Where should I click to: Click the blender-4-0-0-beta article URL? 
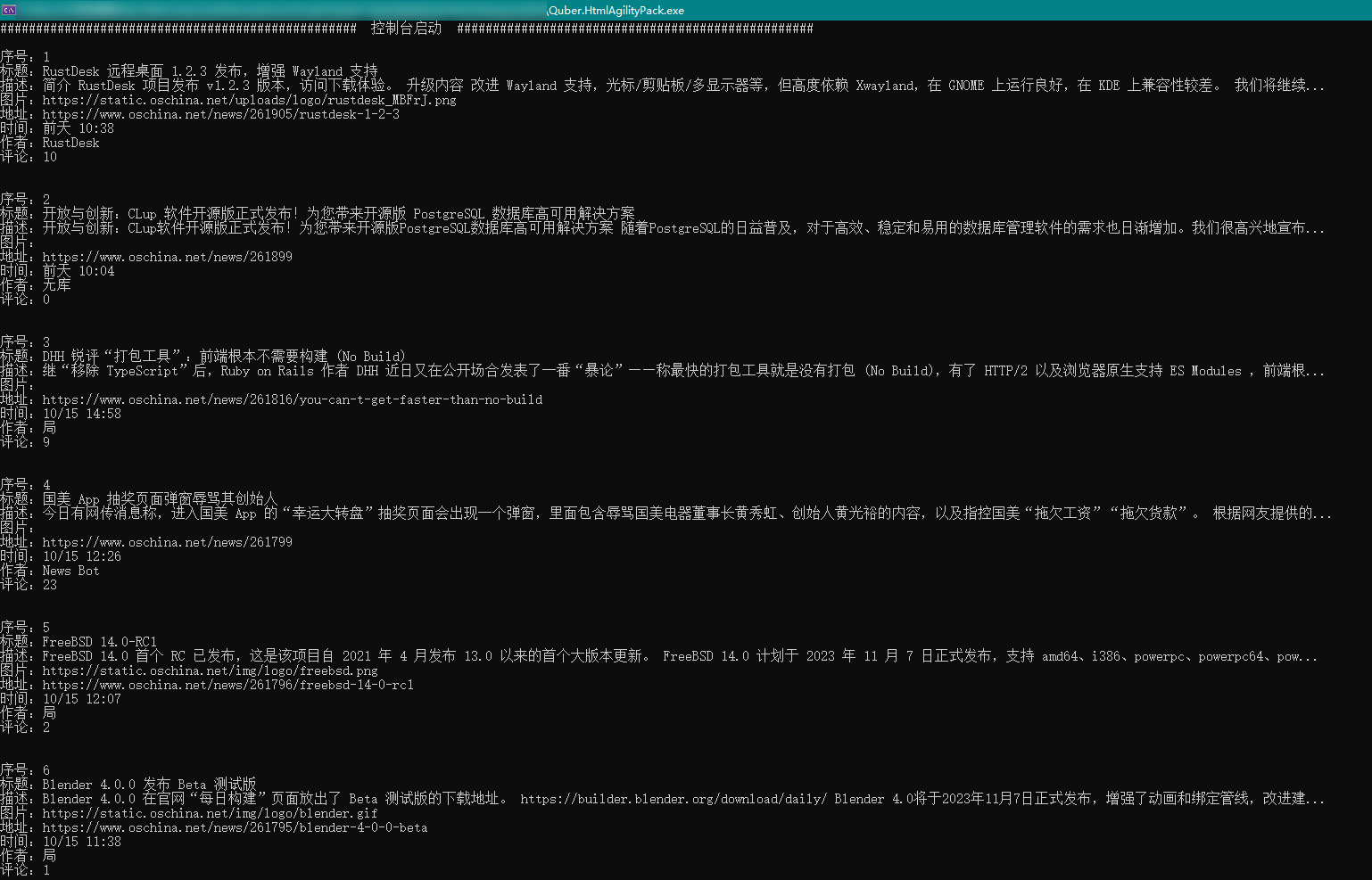(235, 827)
